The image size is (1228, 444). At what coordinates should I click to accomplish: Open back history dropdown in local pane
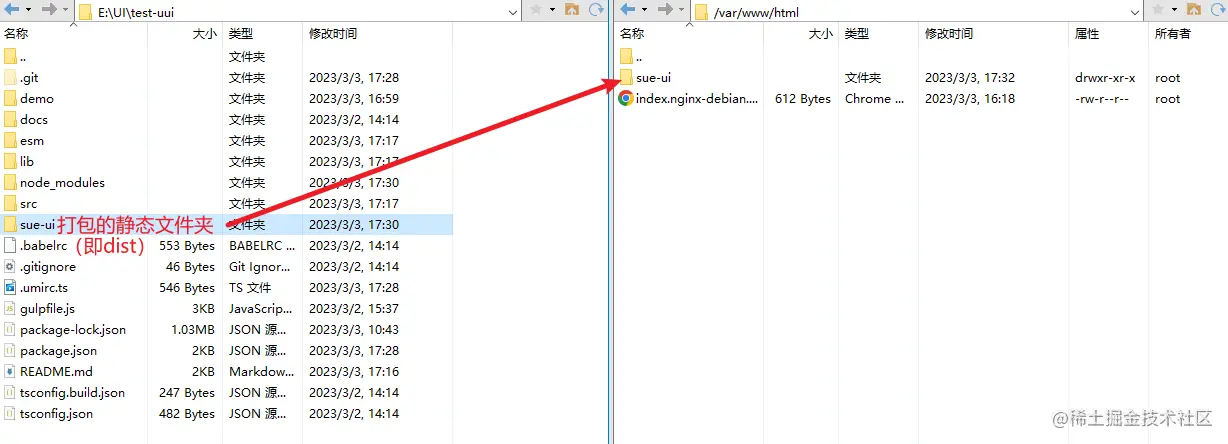(26, 10)
